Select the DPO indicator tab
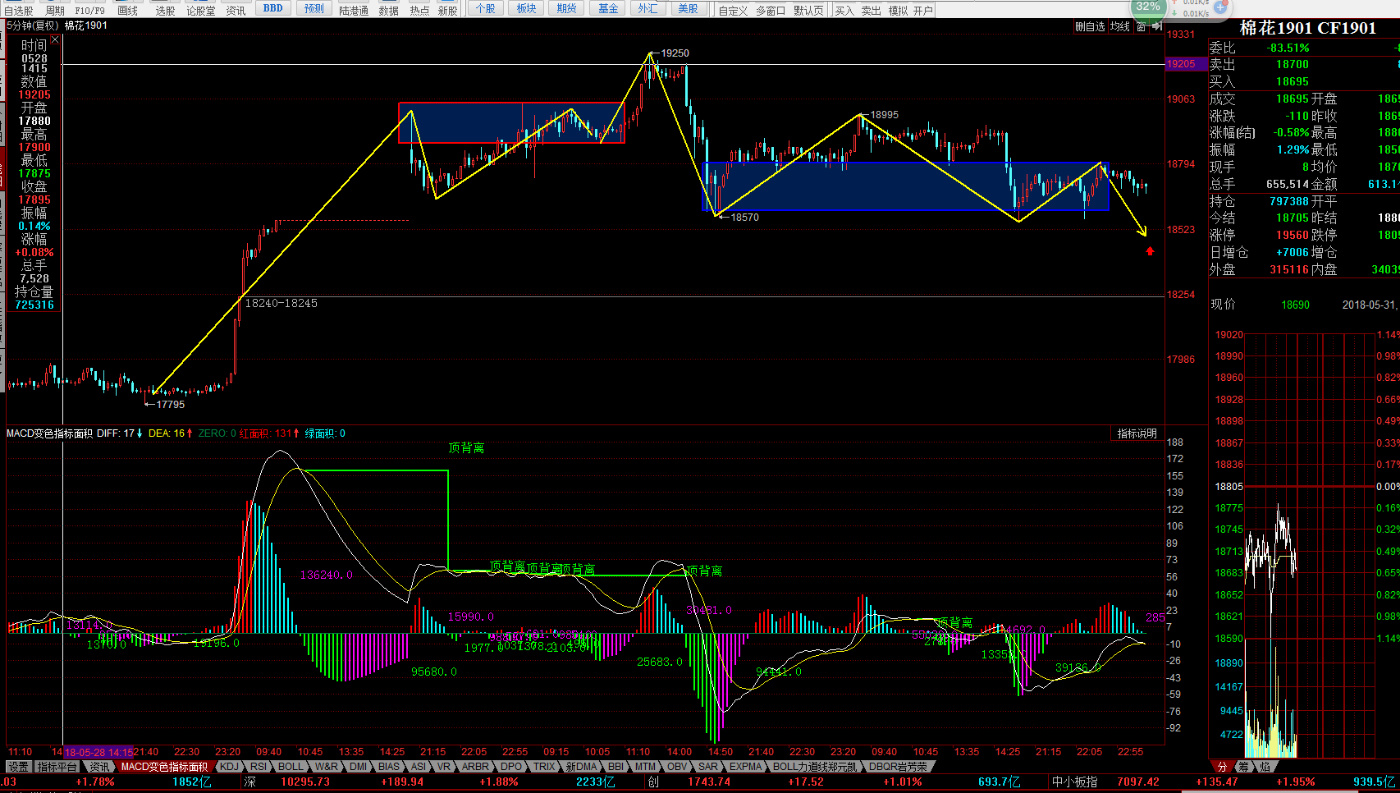This screenshot has width=1400, height=793. coord(511,767)
